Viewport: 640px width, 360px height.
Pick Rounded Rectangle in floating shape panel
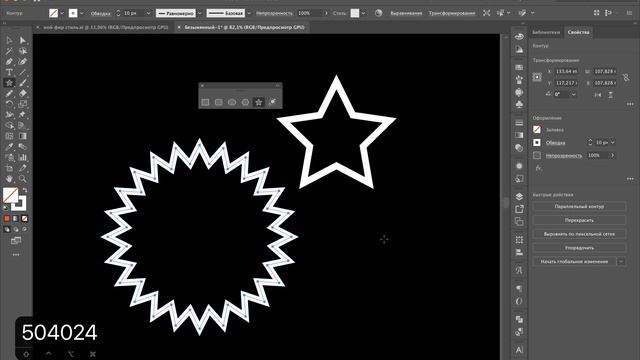pyautogui.click(x=219, y=102)
